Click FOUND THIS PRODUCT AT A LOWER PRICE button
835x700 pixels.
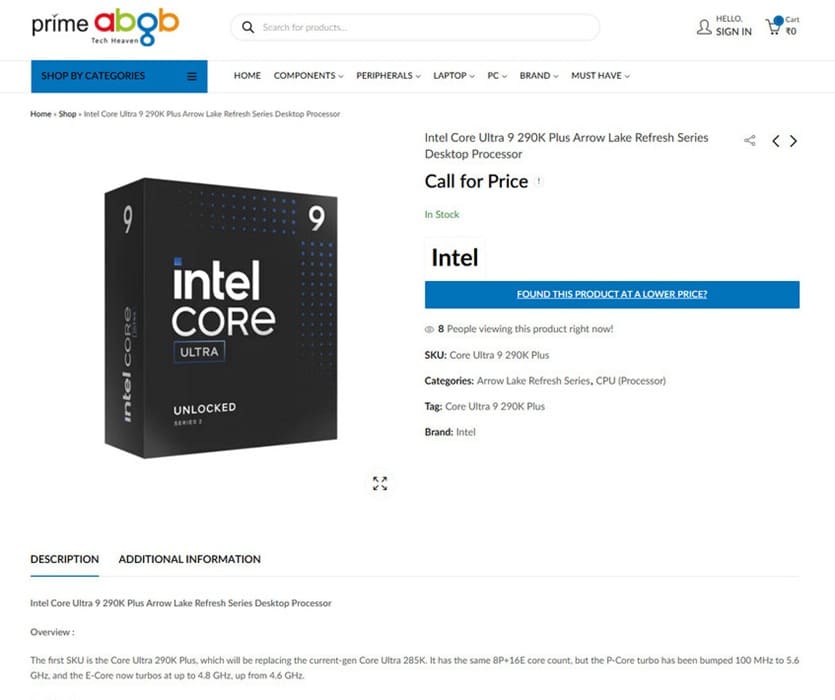(612, 294)
